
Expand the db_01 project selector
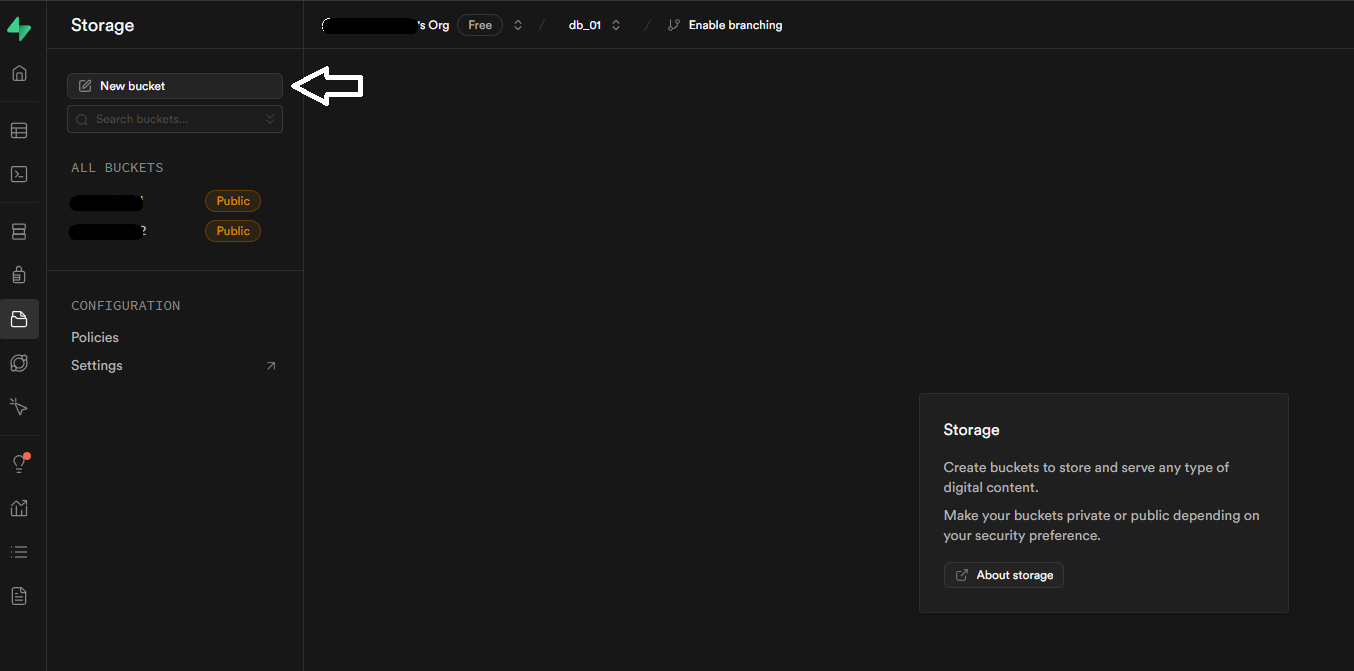coord(616,24)
